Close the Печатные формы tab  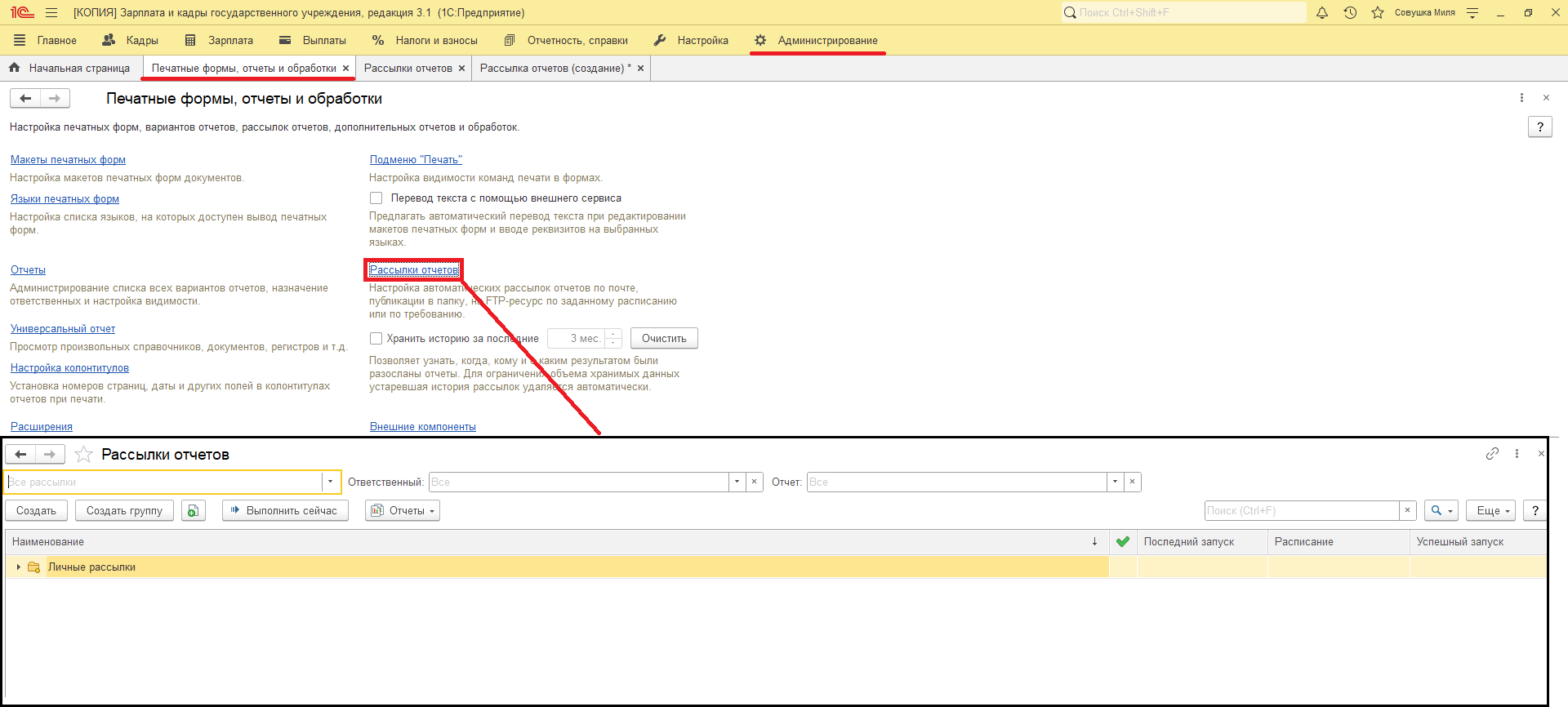(345, 69)
